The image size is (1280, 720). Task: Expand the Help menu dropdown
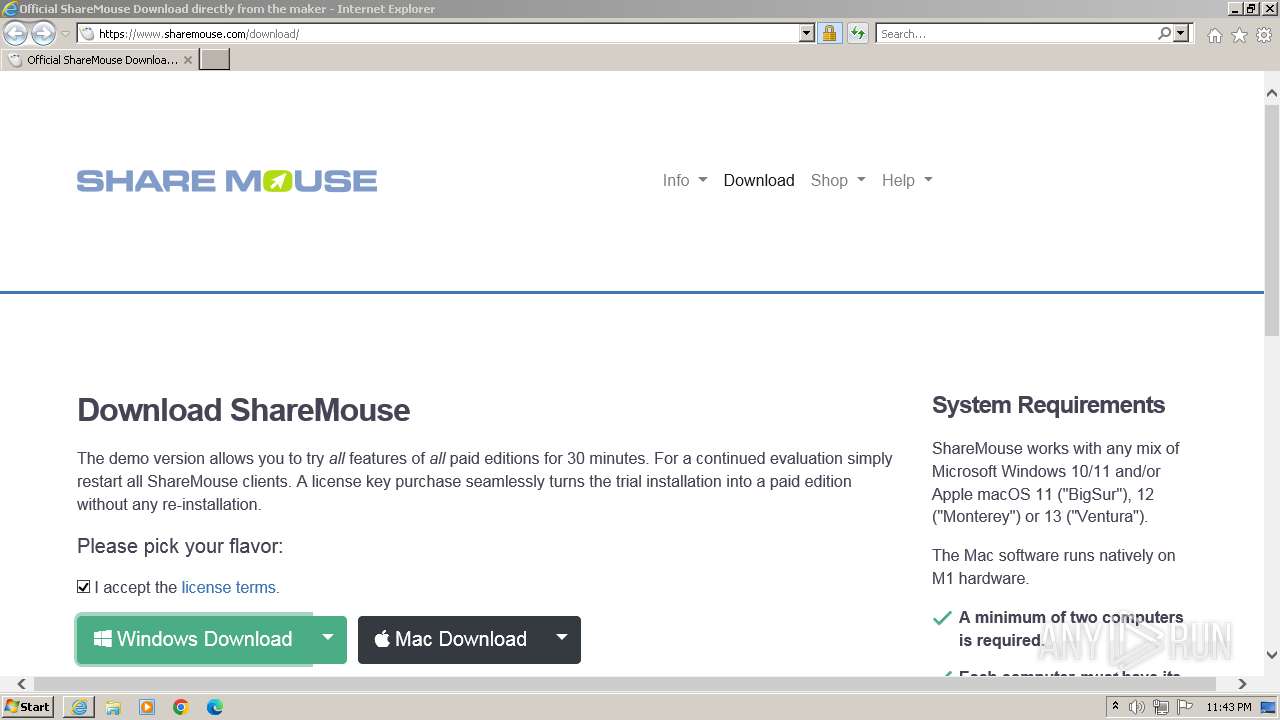pyautogui.click(x=907, y=180)
